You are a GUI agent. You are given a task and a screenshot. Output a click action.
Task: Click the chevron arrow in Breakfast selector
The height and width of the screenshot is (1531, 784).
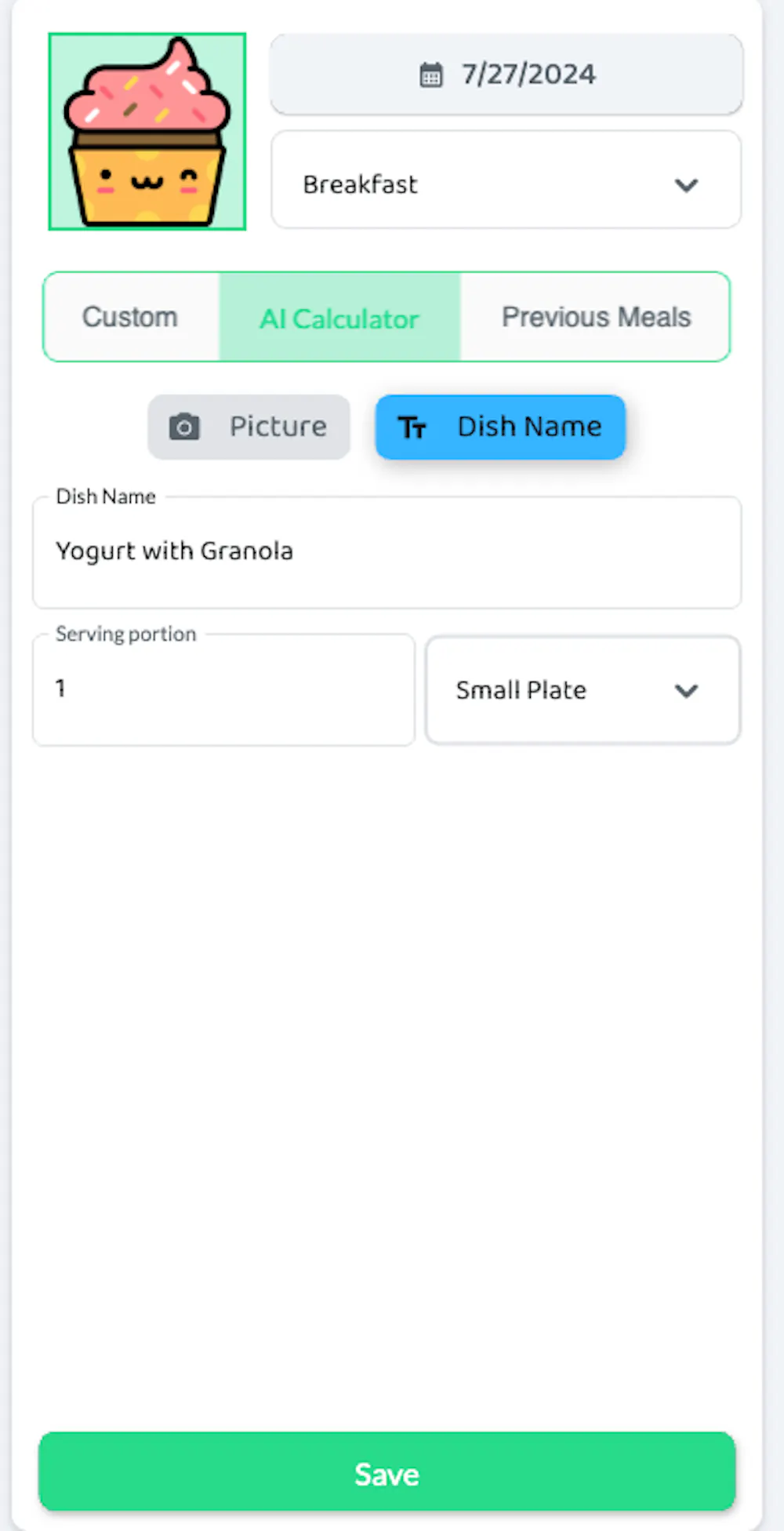pos(686,185)
